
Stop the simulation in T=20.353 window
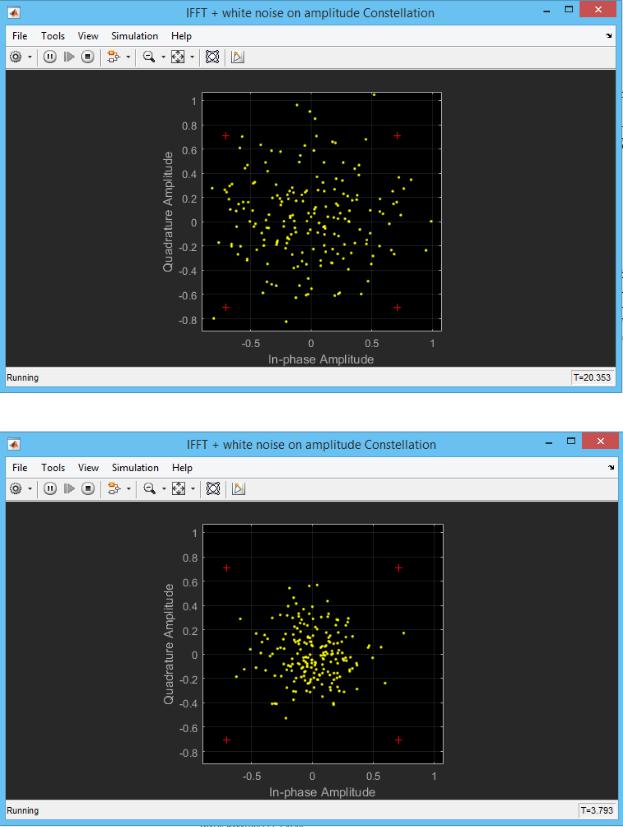pyautogui.click(x=88, y=57)
